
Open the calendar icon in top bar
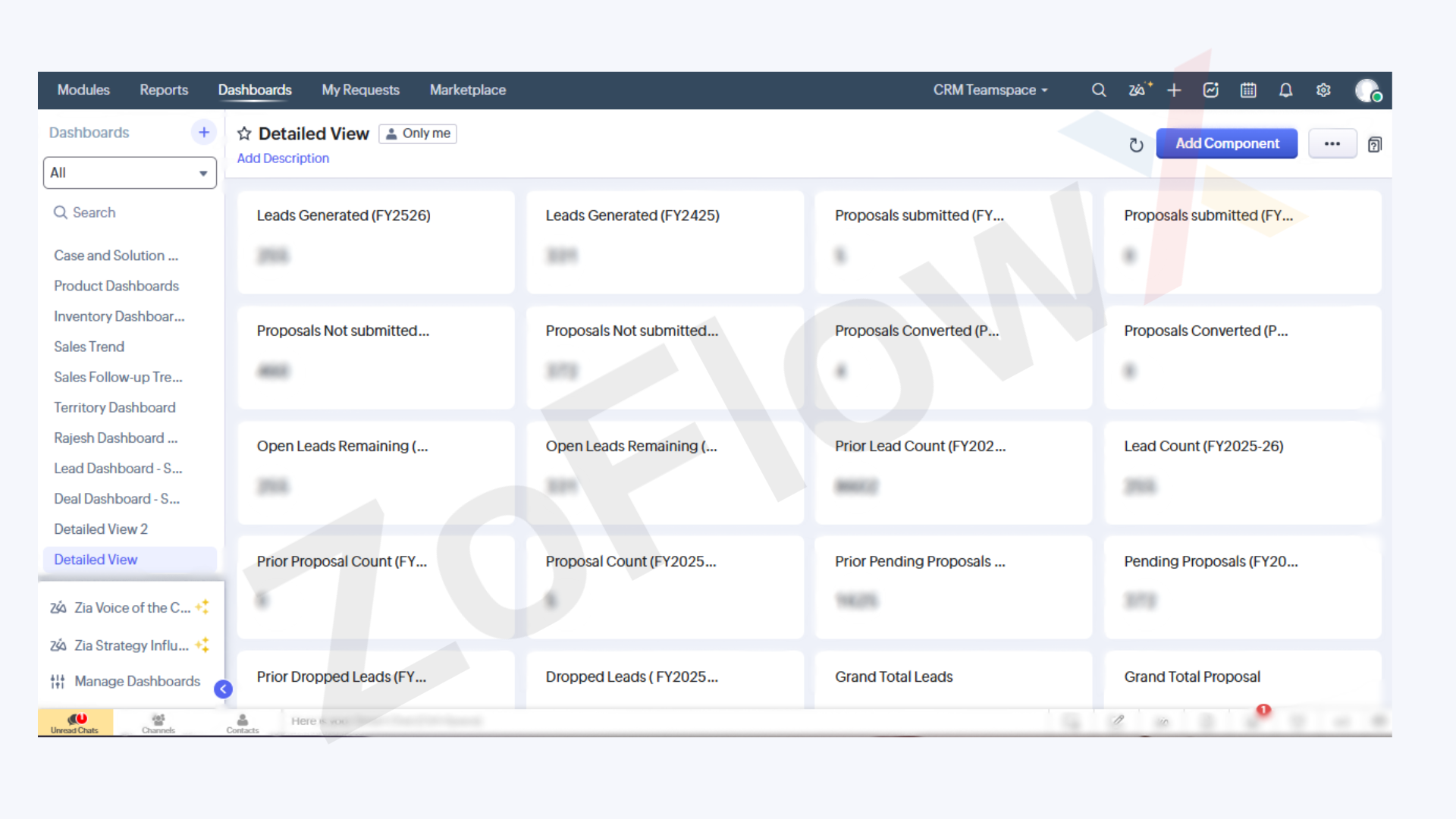pos(1248,90)
